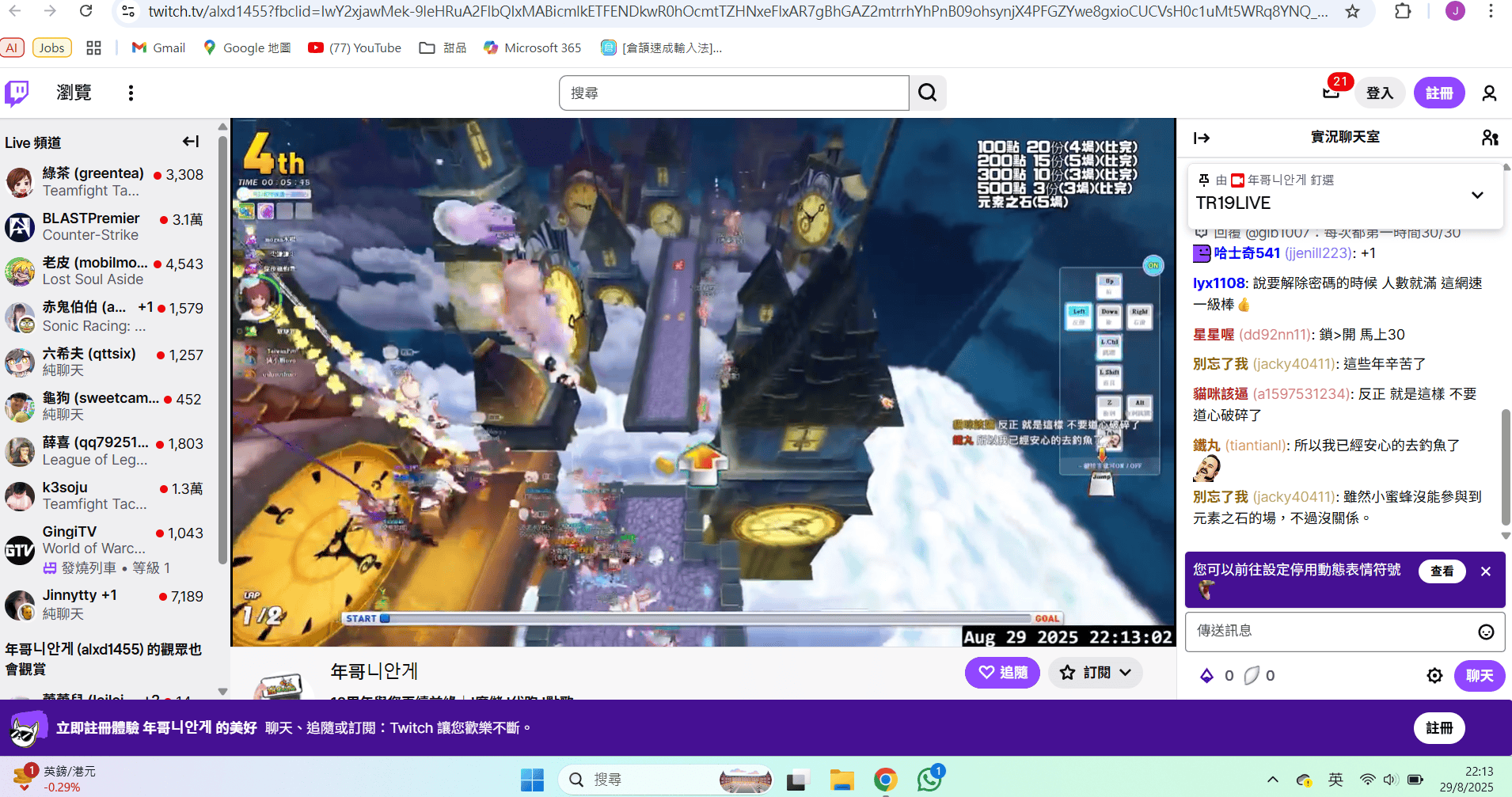
Task: Click the send message input field
Action: (1330, 631)
